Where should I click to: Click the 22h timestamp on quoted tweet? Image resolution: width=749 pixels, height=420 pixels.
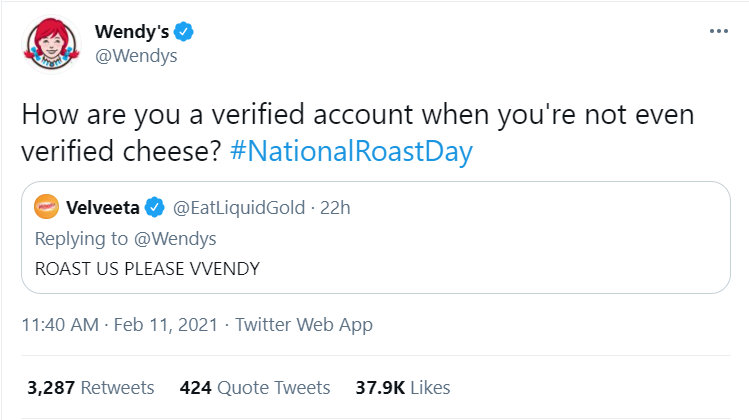point(335,208)
